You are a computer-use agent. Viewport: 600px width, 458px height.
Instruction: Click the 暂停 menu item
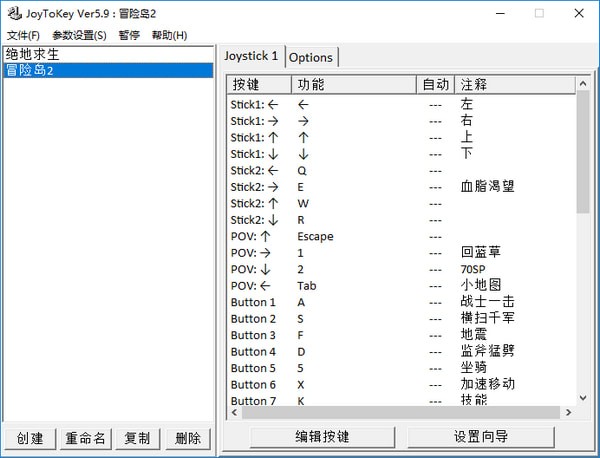point(129,35)
